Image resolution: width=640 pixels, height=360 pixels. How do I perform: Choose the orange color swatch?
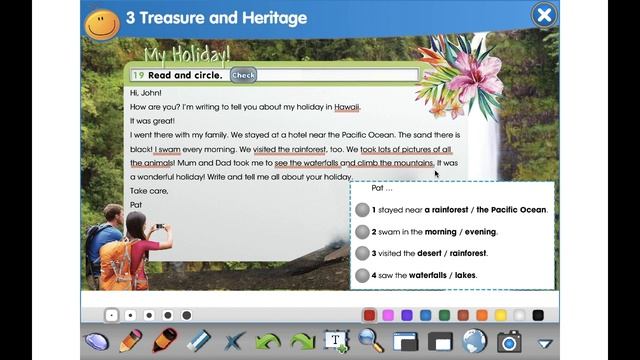click(482, 315)
